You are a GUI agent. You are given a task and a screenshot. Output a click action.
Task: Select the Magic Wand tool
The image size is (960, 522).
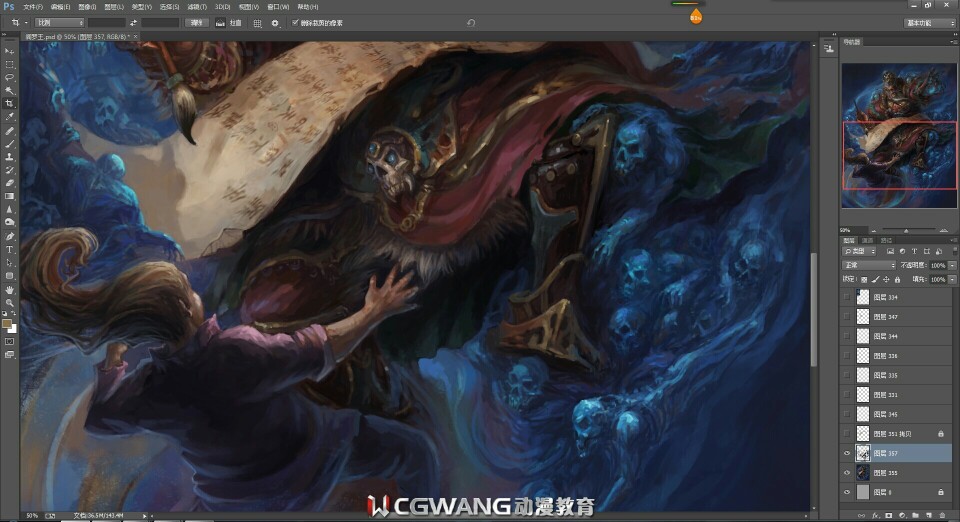pos(9,91)
